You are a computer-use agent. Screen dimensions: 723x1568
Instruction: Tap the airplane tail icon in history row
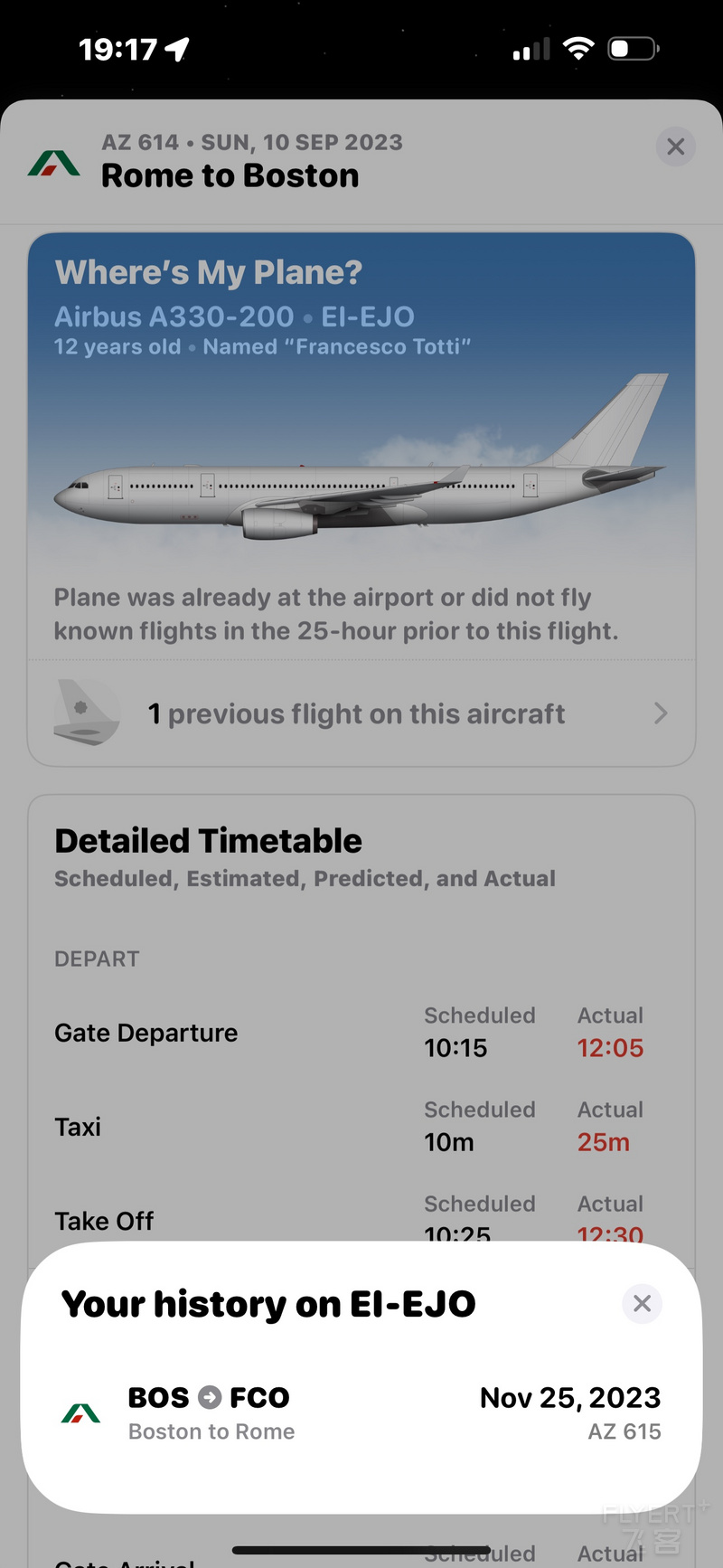coord(87,713)
